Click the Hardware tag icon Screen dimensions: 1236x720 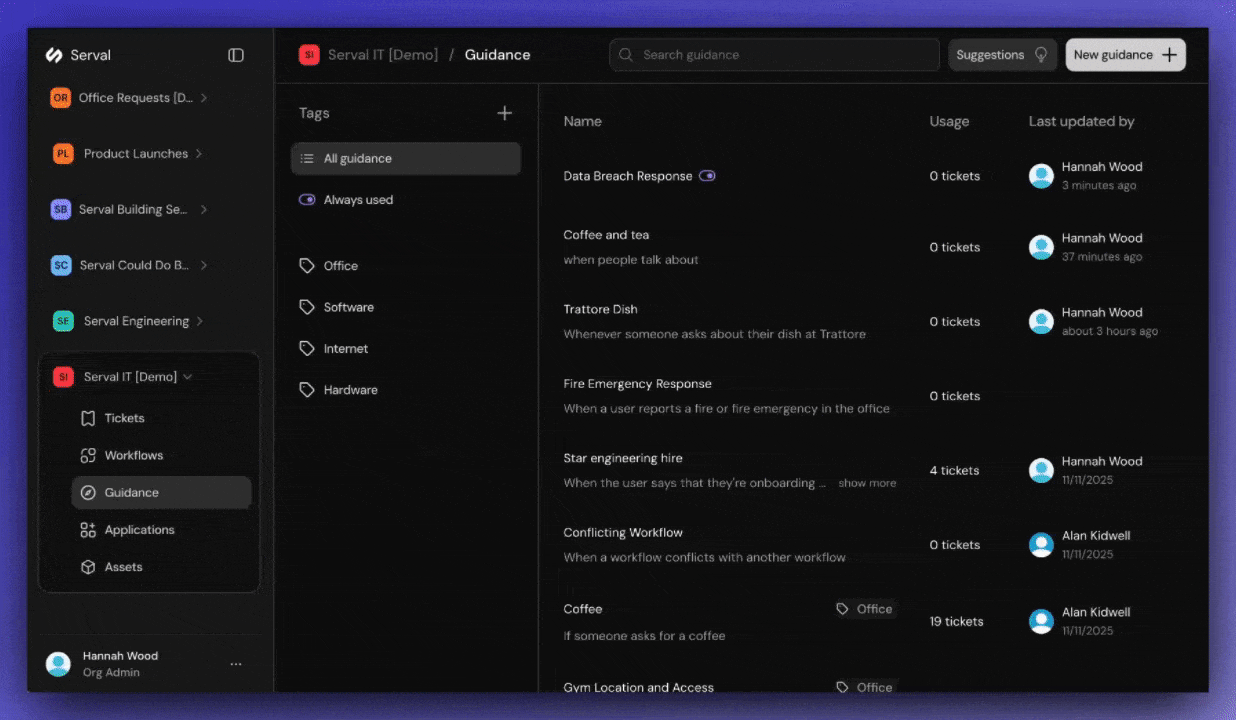[x=307, y=390]
